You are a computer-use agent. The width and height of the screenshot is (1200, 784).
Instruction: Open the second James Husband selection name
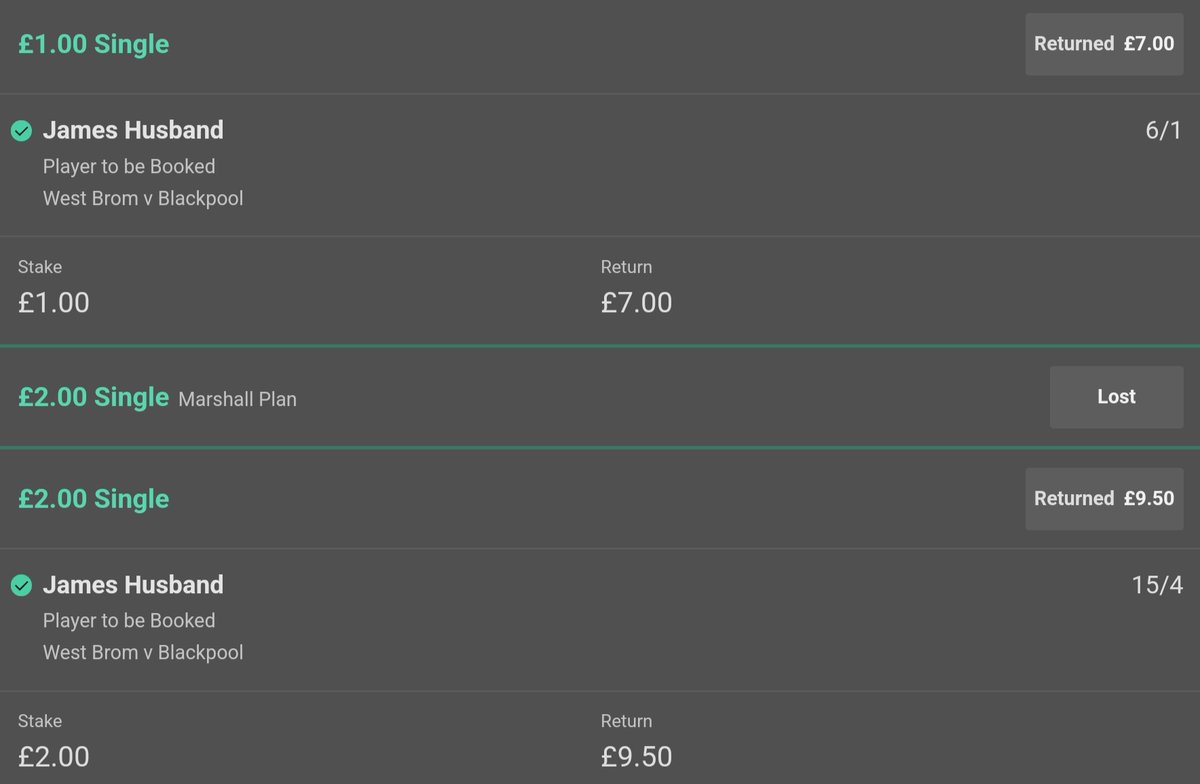[133, 585]
